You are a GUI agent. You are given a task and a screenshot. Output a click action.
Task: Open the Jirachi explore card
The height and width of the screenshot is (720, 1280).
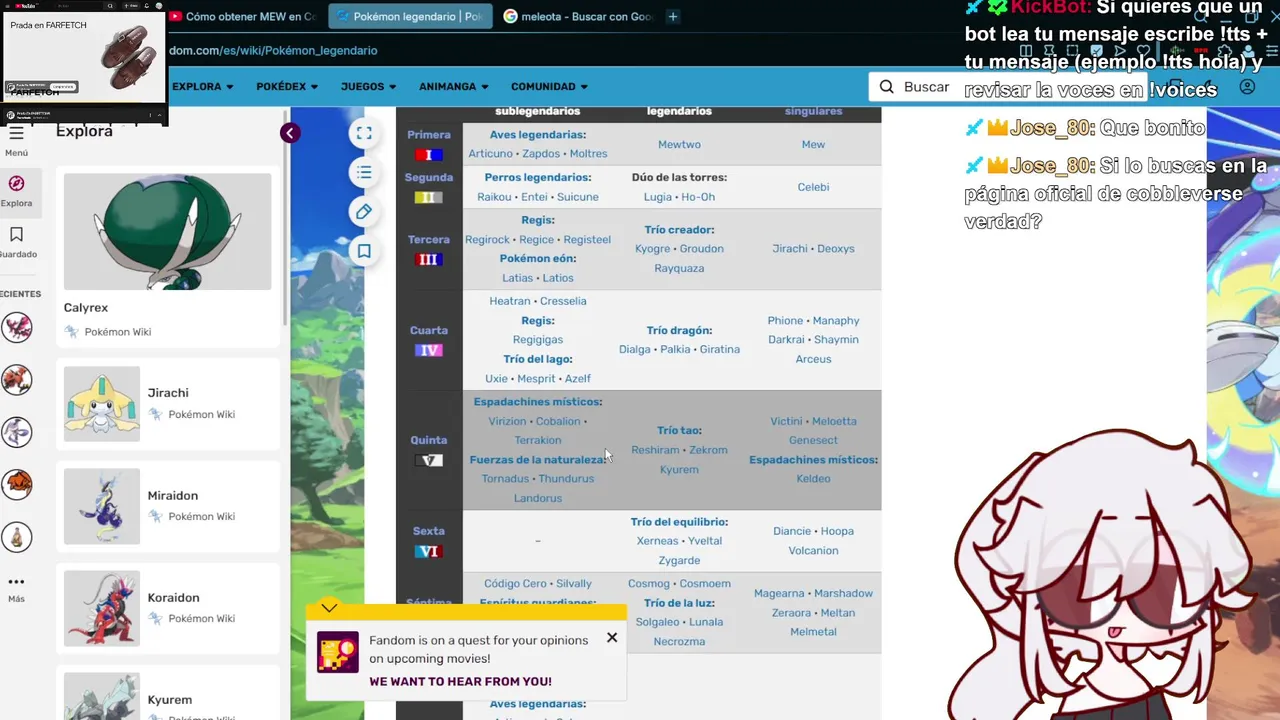[x=167, y=403]
